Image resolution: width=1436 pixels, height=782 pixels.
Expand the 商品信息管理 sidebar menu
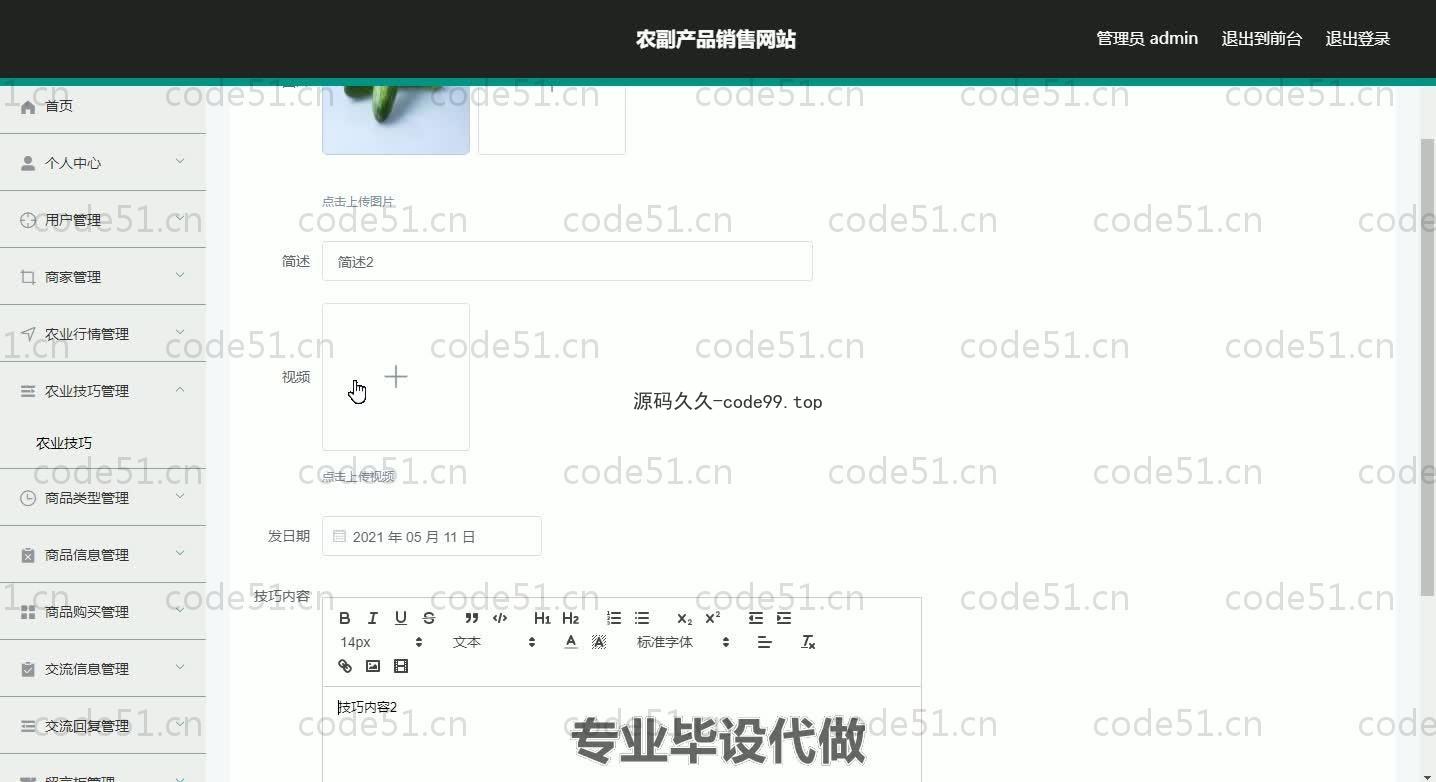103,554
